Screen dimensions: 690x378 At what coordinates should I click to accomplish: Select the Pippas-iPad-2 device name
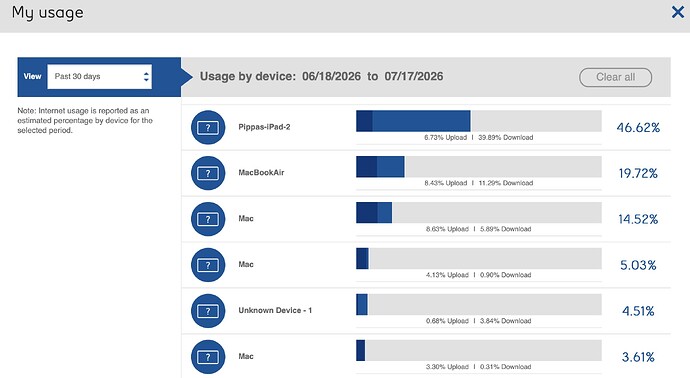click(x=264, y=127)
